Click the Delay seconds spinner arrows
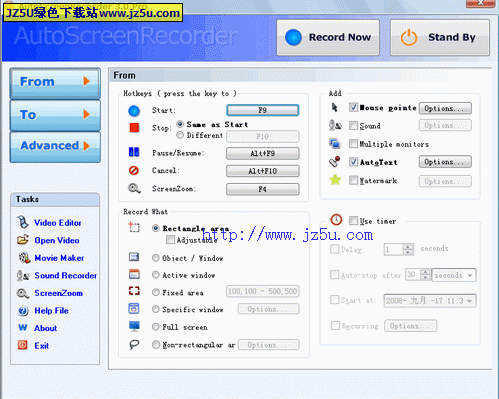Viewport: 499px width, 399px height. pos(408,249)
